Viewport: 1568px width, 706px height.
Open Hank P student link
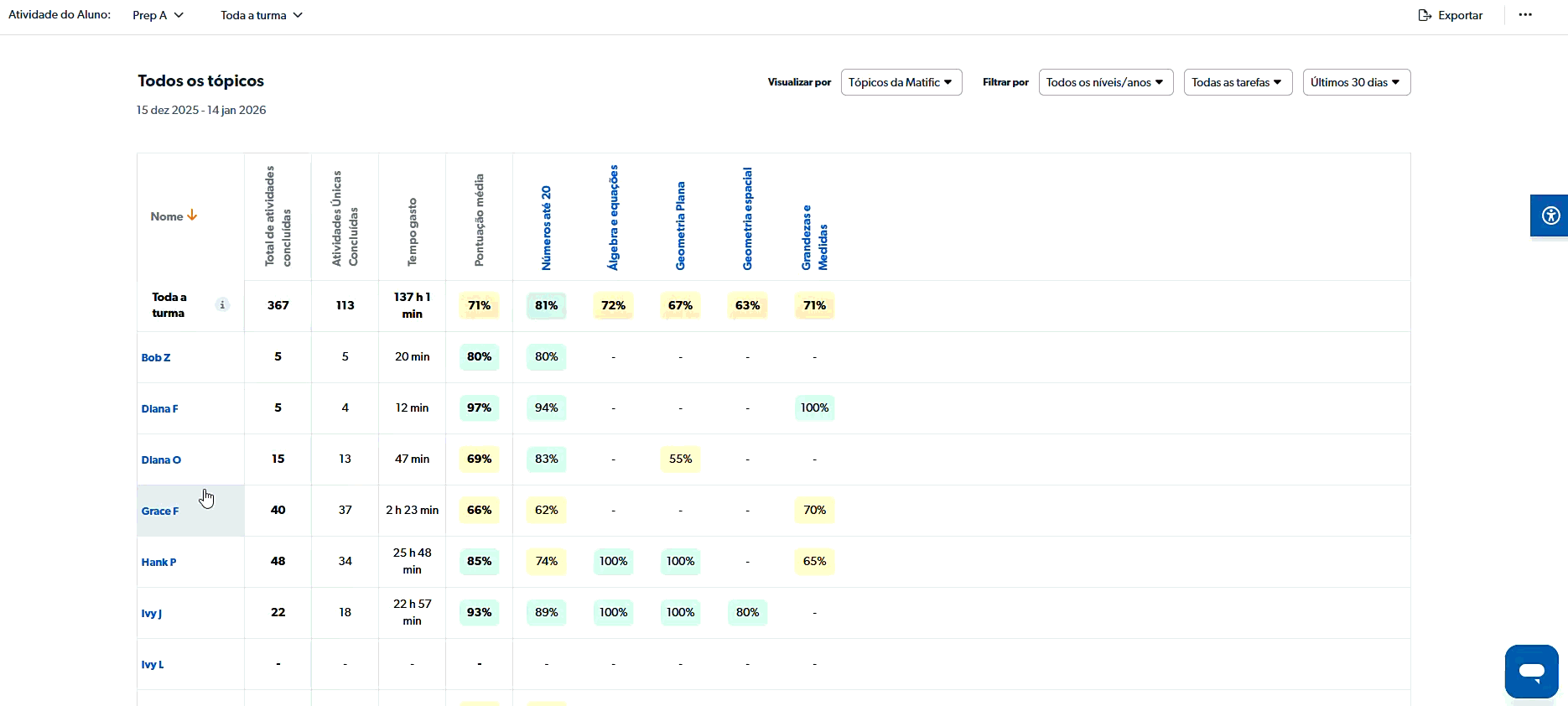158,563
